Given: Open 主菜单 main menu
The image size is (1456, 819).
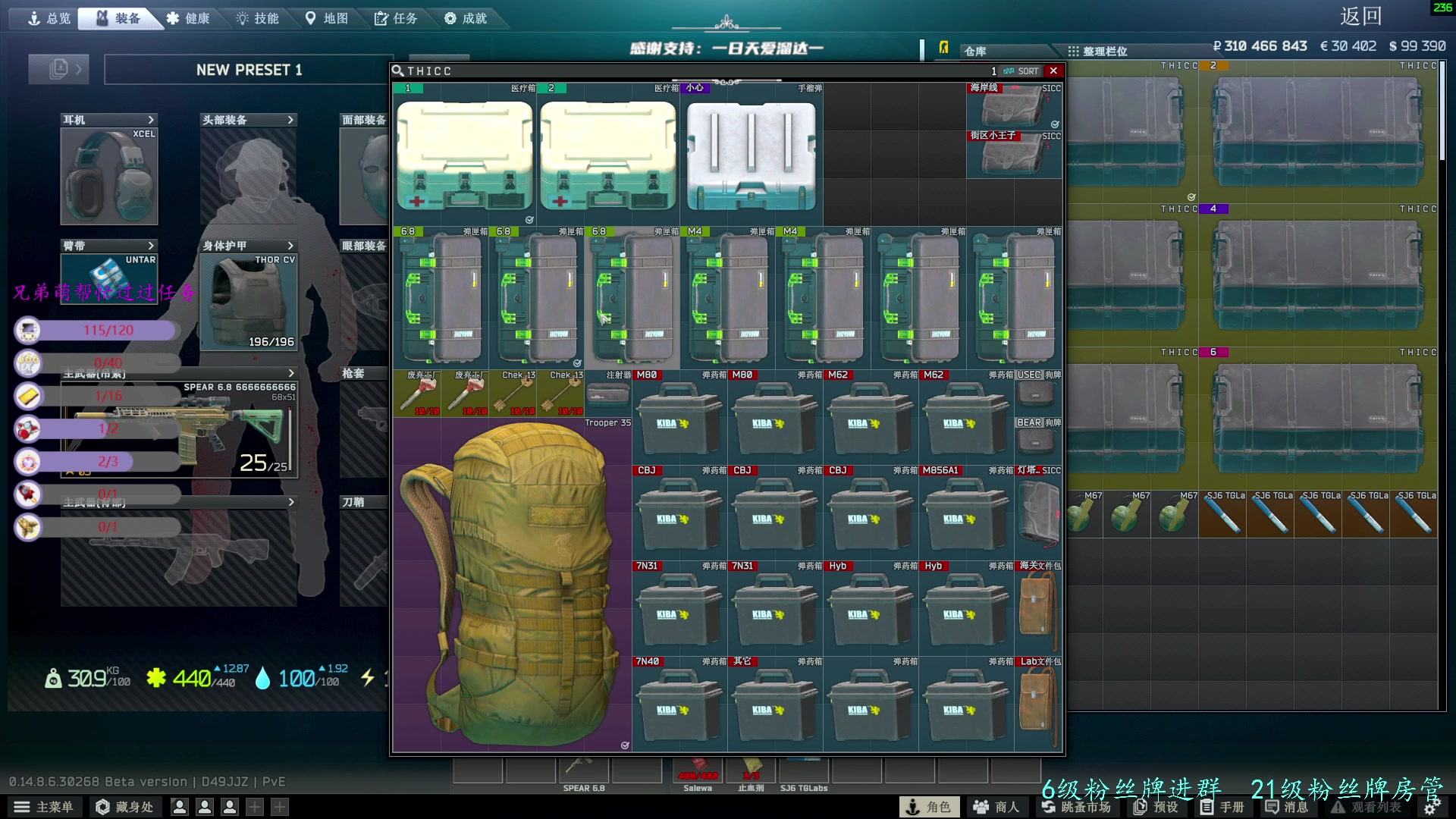Looking at the screenshot, I should [44, 807].
